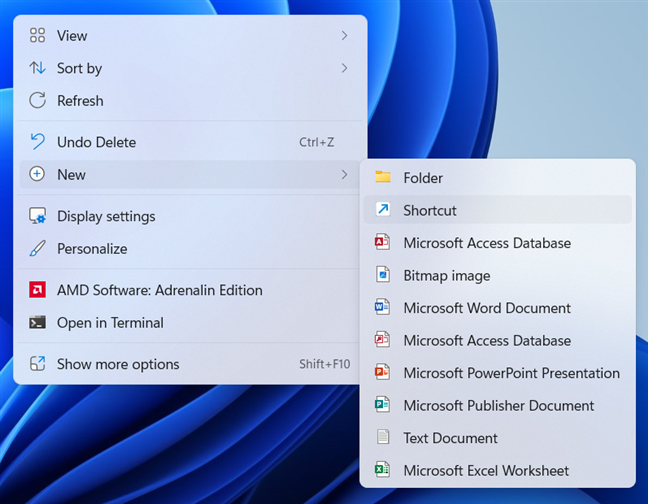
Task: Choose "Text Document" label text
Action: pyautogui.click(x=450, y=438)
